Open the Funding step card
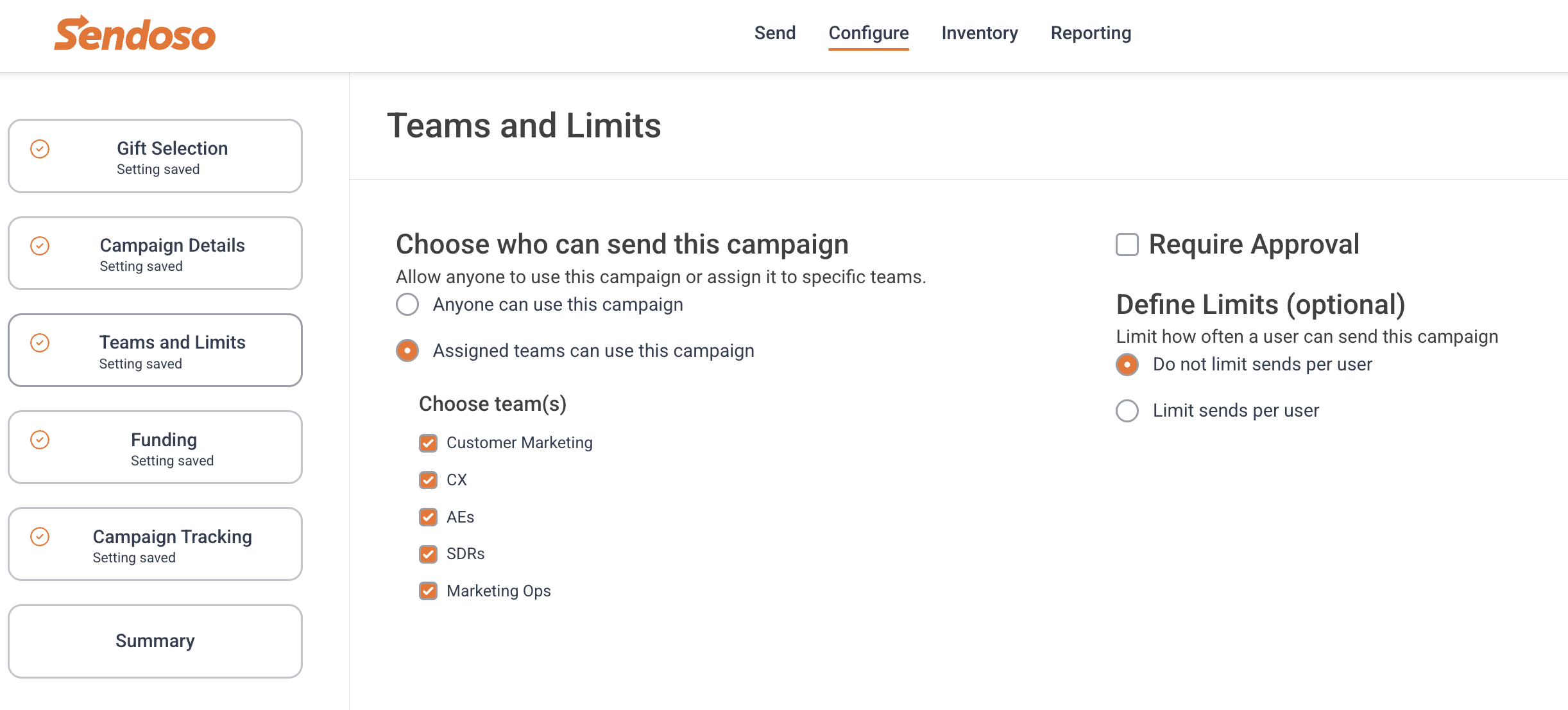Image resolution: width=1568 pixels, height=710 pixels. (155, 447)
